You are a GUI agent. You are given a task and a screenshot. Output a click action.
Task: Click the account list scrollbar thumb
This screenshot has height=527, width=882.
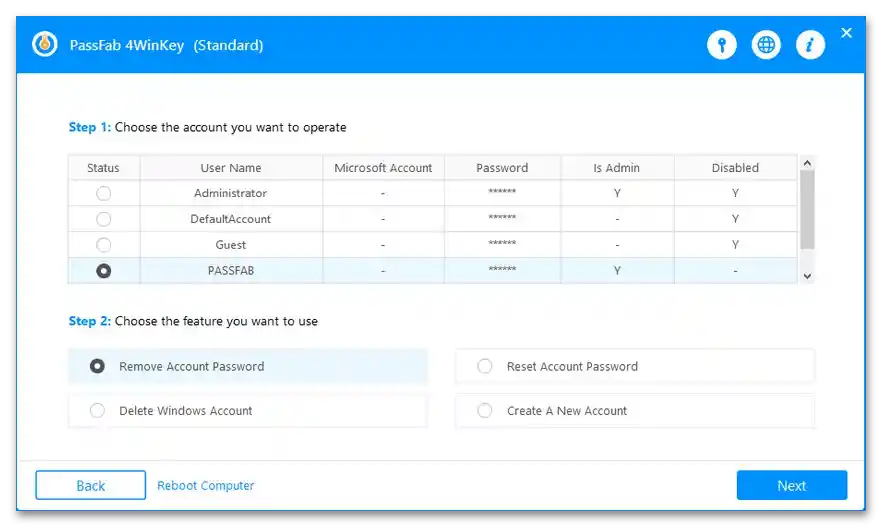[x=807, y=209]
